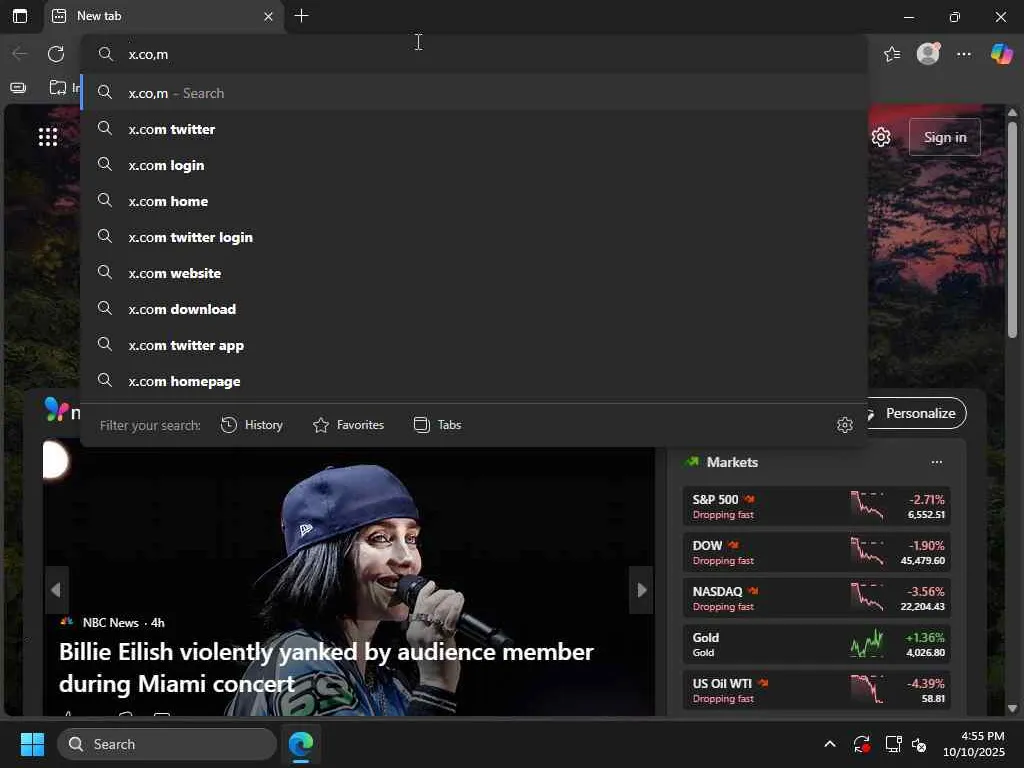Choose suggestion x.com login
The width and height of the screenshot is (1024, 768).
click(x=475, y=165)
